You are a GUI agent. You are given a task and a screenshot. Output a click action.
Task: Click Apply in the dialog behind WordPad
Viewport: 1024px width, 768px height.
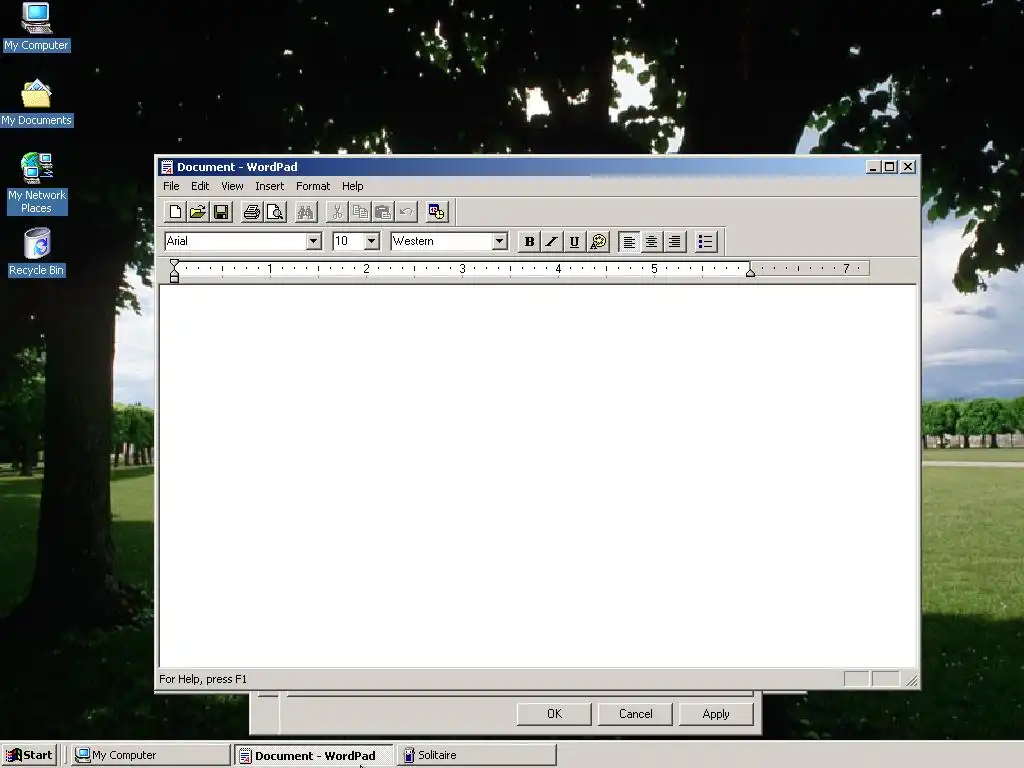[x=716, y=714]
